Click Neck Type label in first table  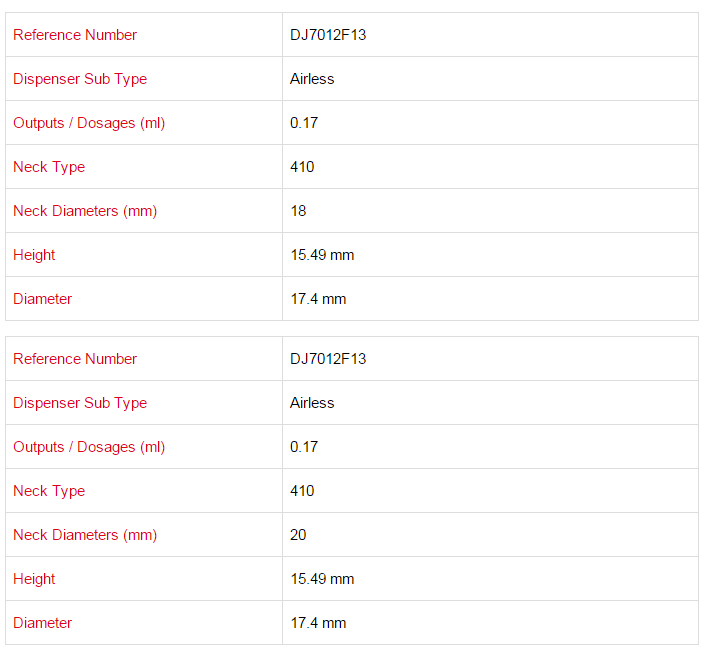49,167
